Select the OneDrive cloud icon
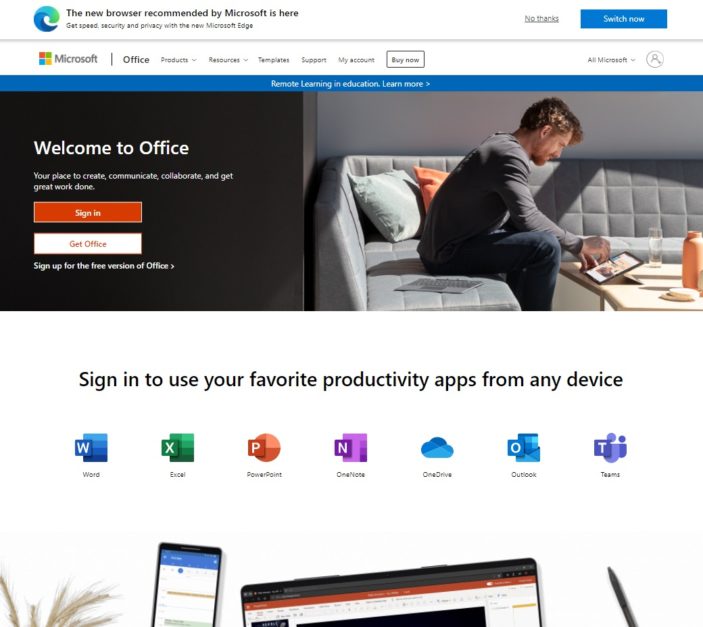 point(437,448)
